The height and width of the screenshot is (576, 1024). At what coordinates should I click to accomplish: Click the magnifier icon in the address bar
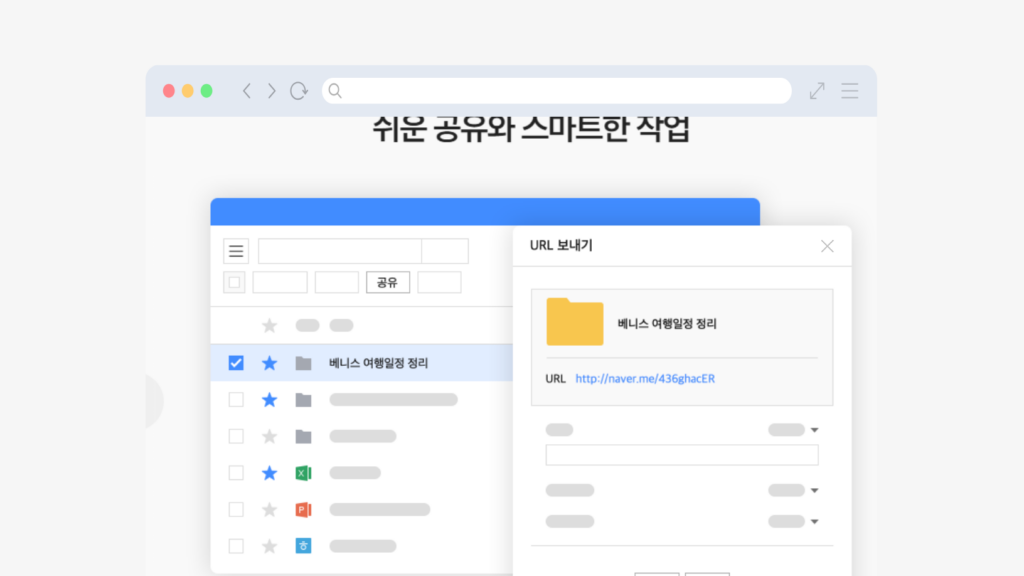click(x=334, y=90)
